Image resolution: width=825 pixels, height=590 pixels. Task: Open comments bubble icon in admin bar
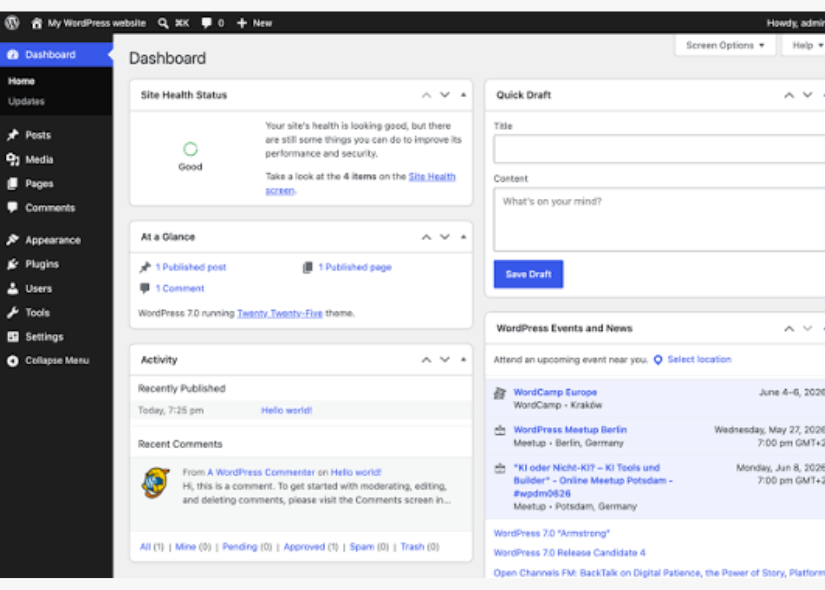pyautogui.click(x=207, y=23)
